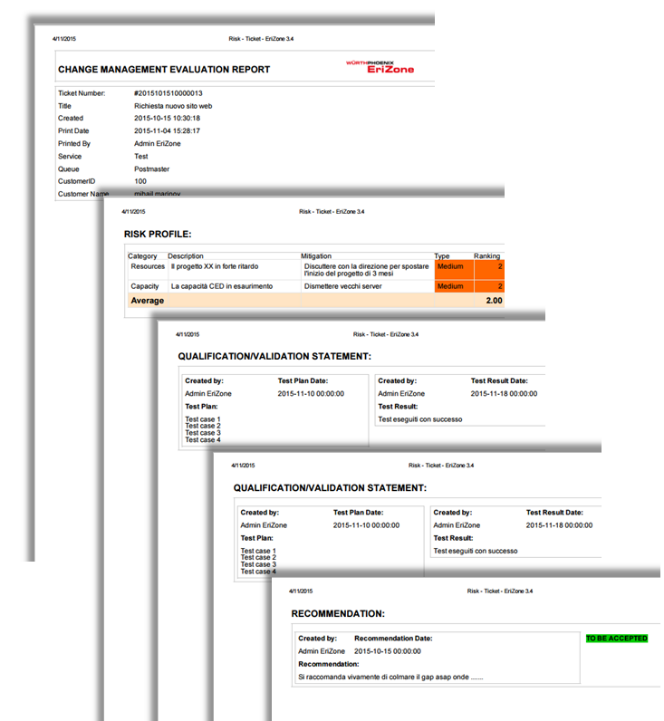This screenshot has height=721, width=664.
Task: Click the 'Customer Name' label
Action: pos(83,194)
